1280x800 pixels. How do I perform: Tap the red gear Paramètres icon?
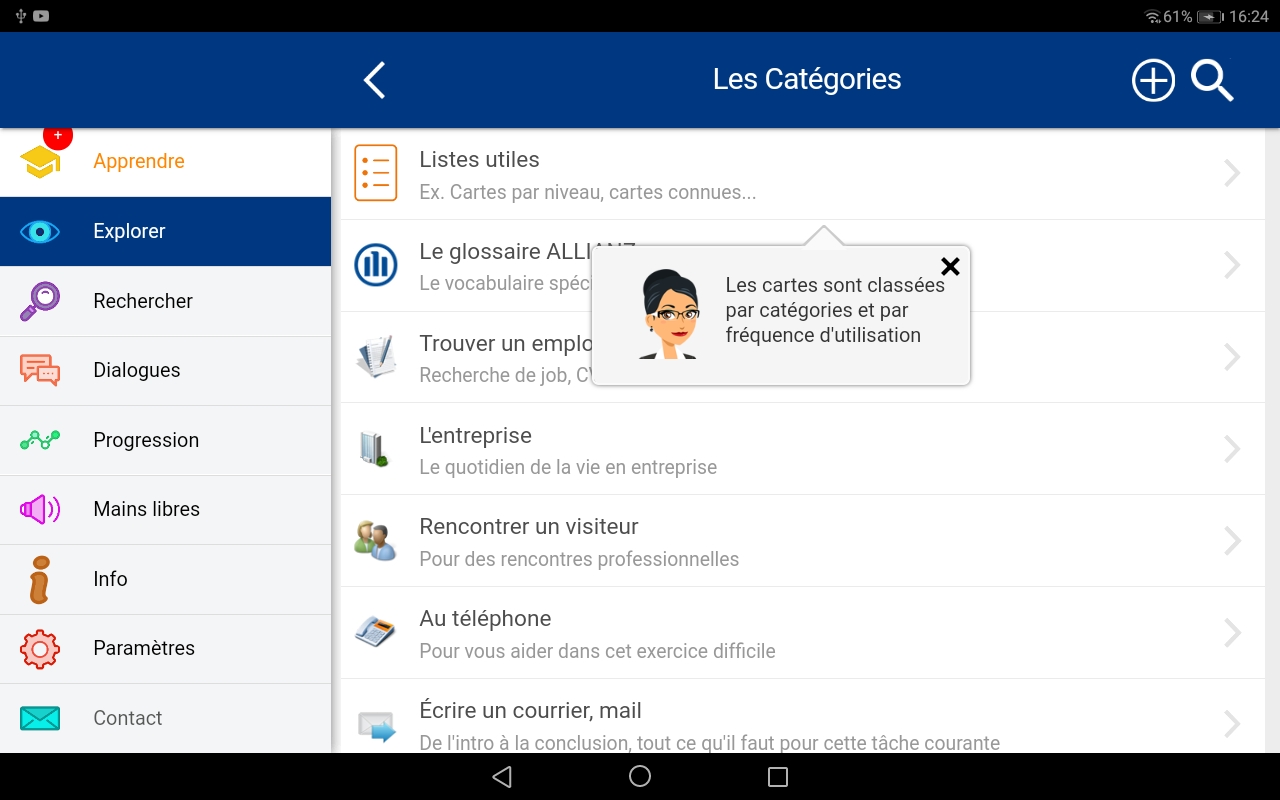(40, 649)
